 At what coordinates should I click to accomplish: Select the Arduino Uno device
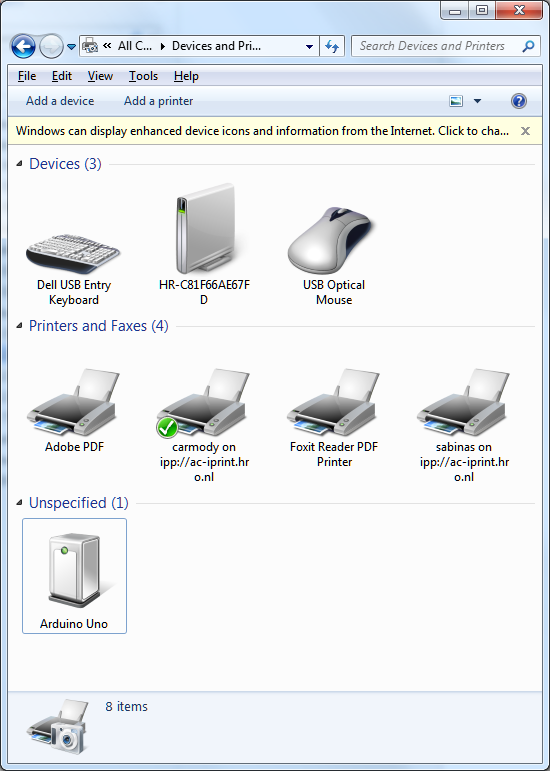click(74, 576)
